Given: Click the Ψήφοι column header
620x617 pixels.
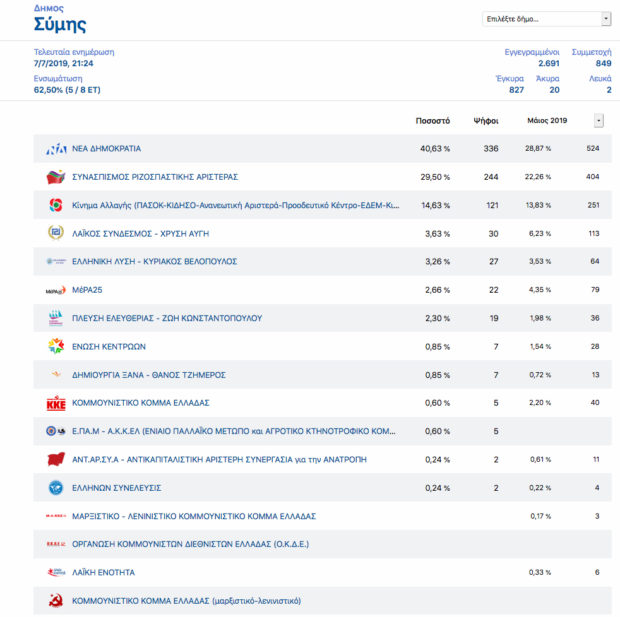Looking at the screenshot, I should click(486, 121).
